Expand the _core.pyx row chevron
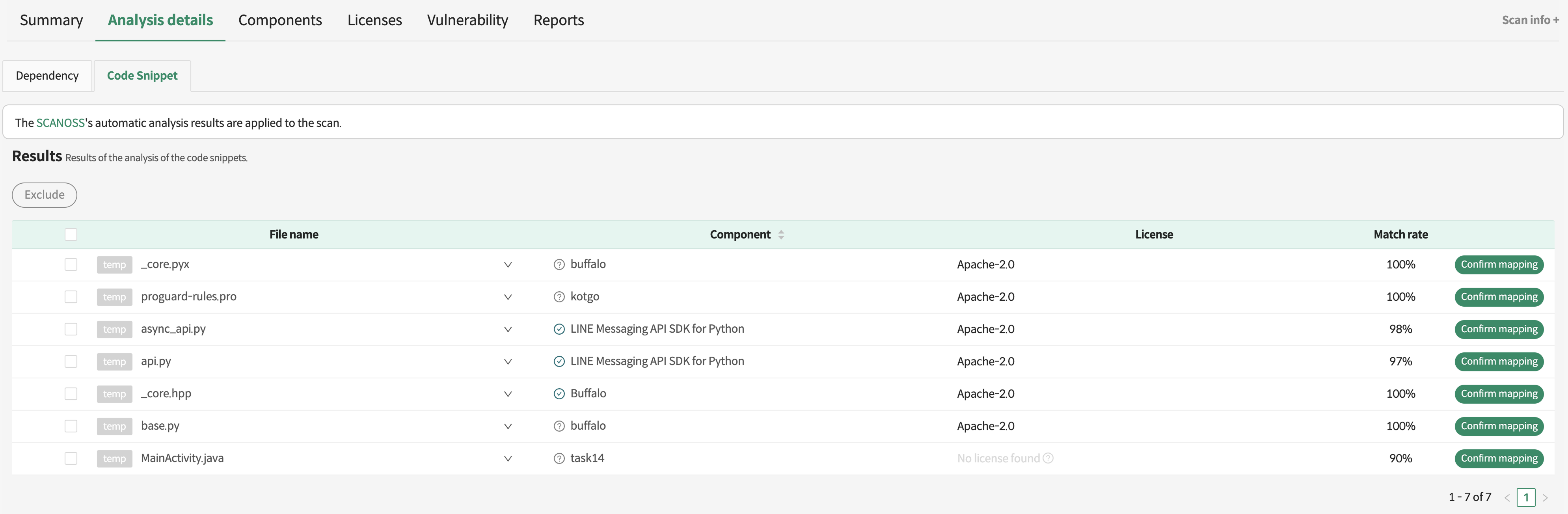Viewport: 1568px width, 514px height. pyautogui.click(x=508, y=265)
